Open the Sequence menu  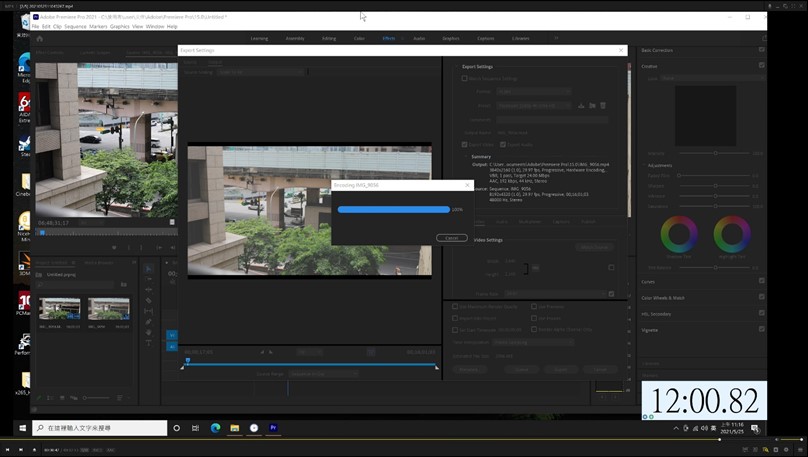[x=76, y=26]
